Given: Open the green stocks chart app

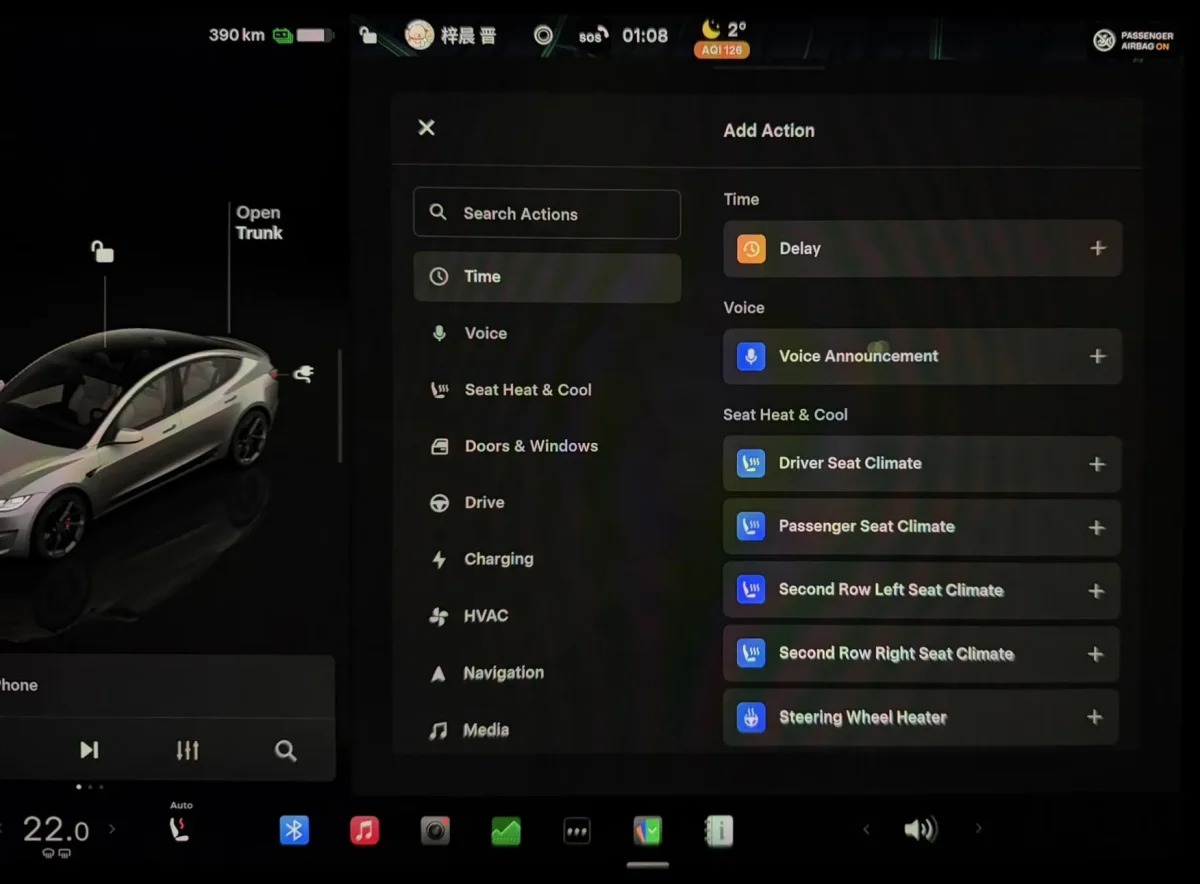Looking at the screenshot, I should (506, 830).
